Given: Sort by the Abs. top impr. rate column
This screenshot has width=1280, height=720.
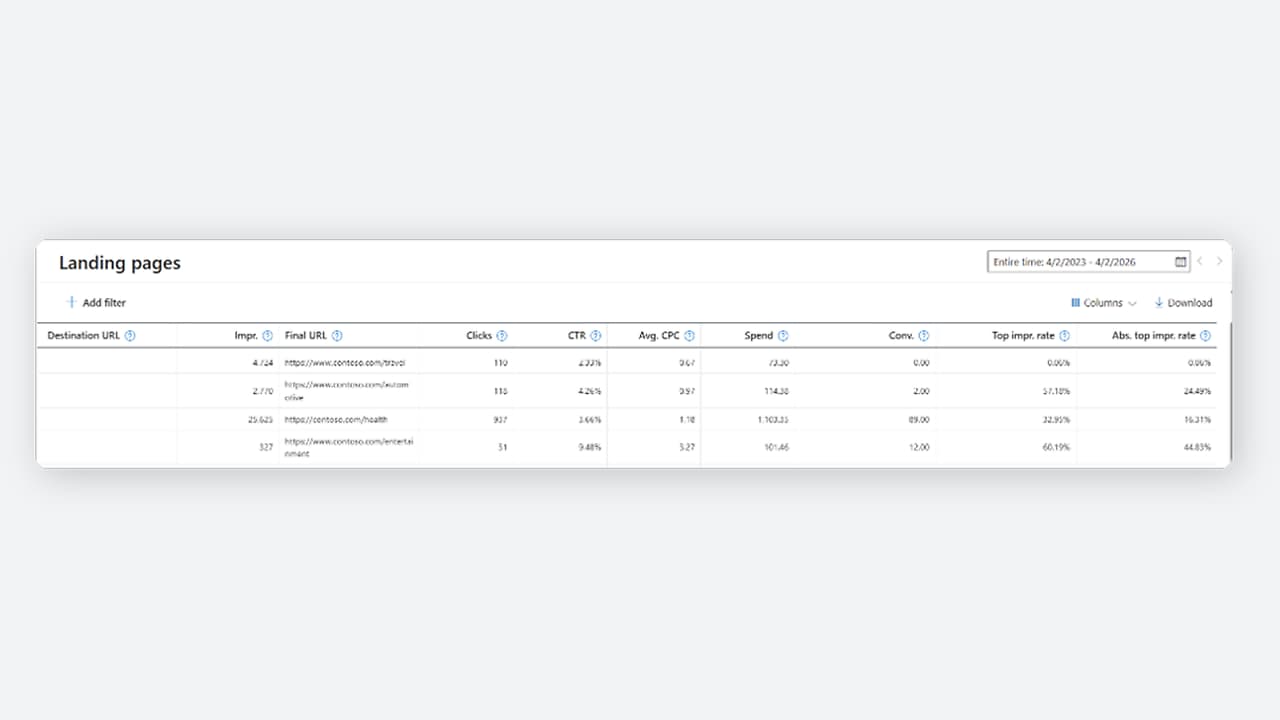Looking at the screenshot, I should coord(1154,336).
